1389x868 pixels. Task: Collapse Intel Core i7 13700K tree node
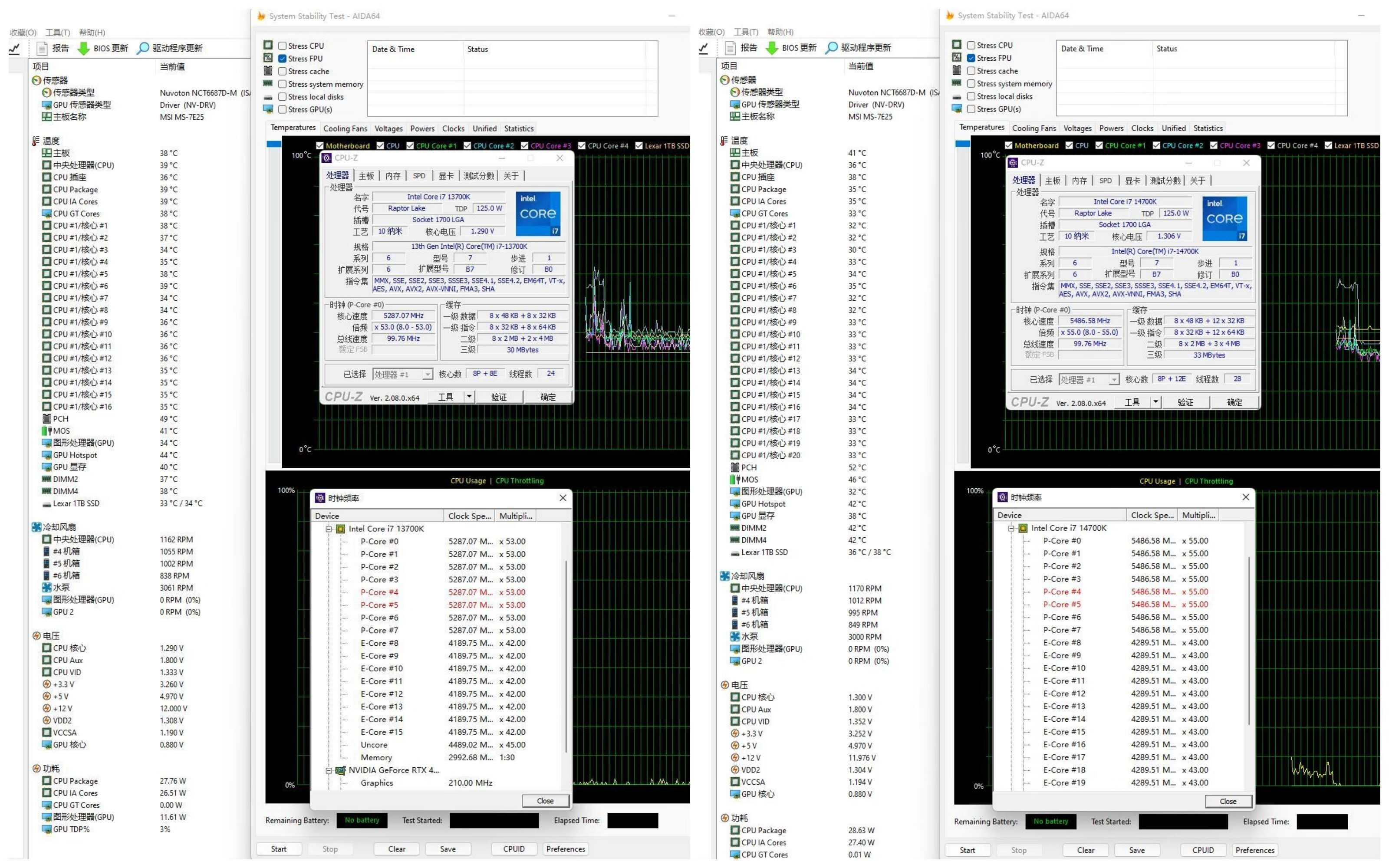[x=329, y=529]
